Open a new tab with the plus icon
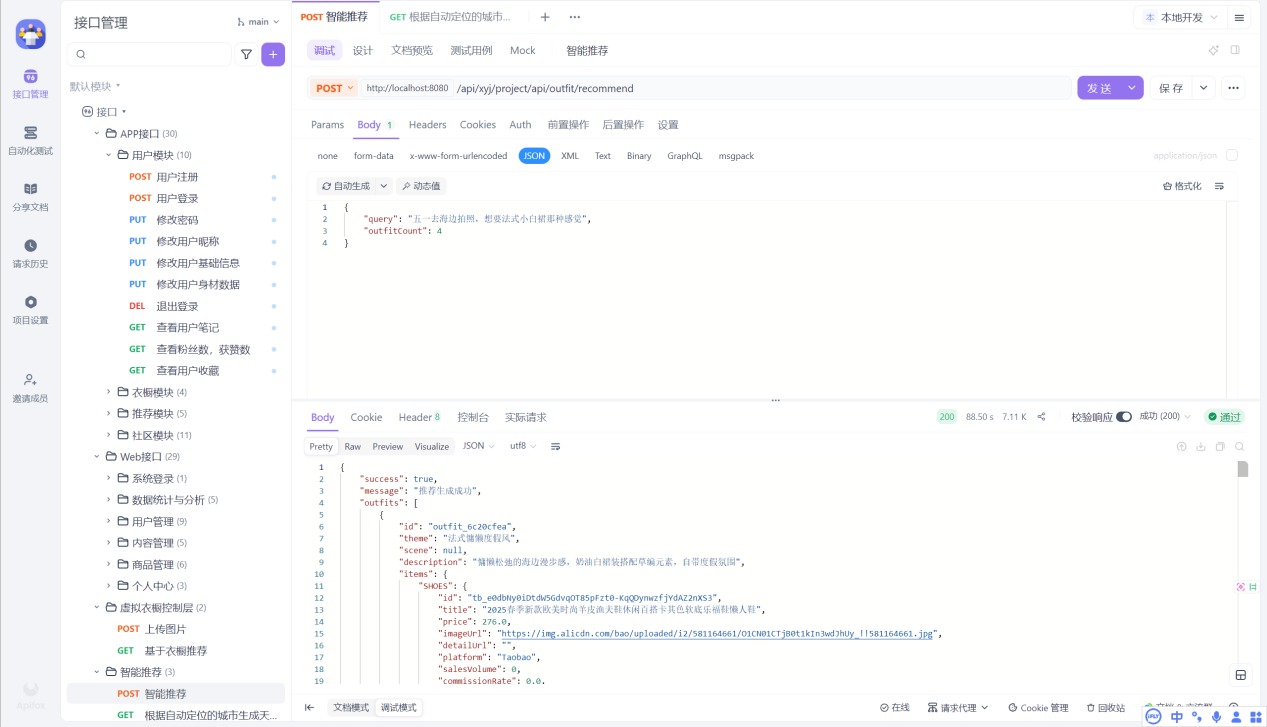The image size is (1267, 727). click(x=545, y=17)
